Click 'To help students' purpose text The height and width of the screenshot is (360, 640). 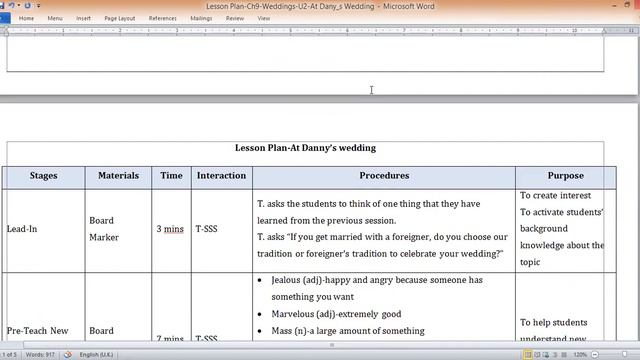pyautogui.click(x=554, y=322)
